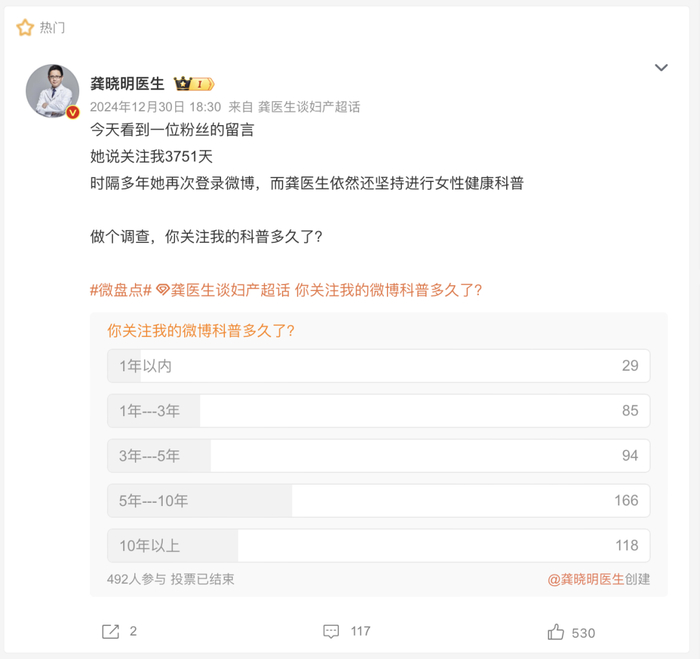Image resolution: width=700 pixels, height=659 pixels.
Task: Select the 1年以内 poll option
Action: (x=378, y=366)
